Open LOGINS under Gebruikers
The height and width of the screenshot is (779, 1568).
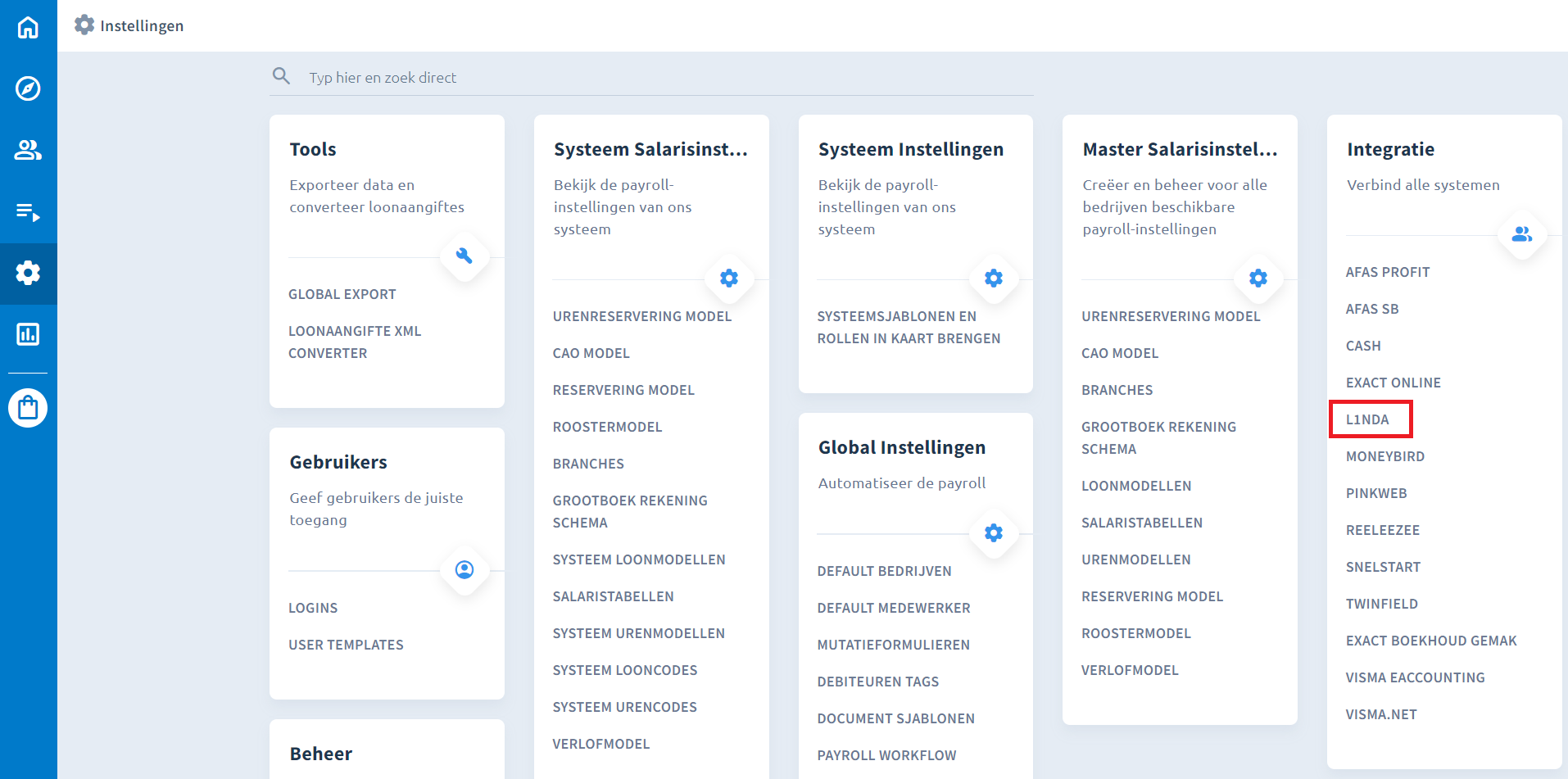pyautogui.click(x=313, y=608)
